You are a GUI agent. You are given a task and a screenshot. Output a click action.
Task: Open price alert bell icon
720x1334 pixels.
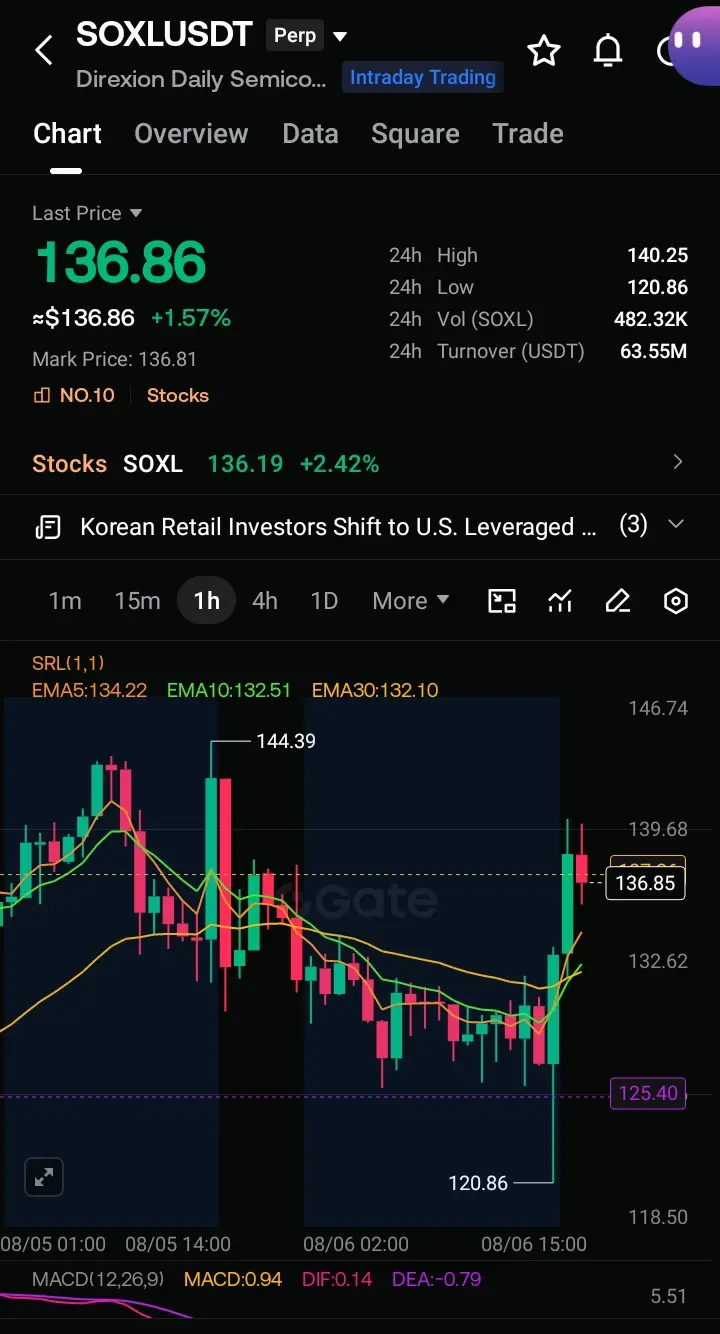tap(608, 50)
